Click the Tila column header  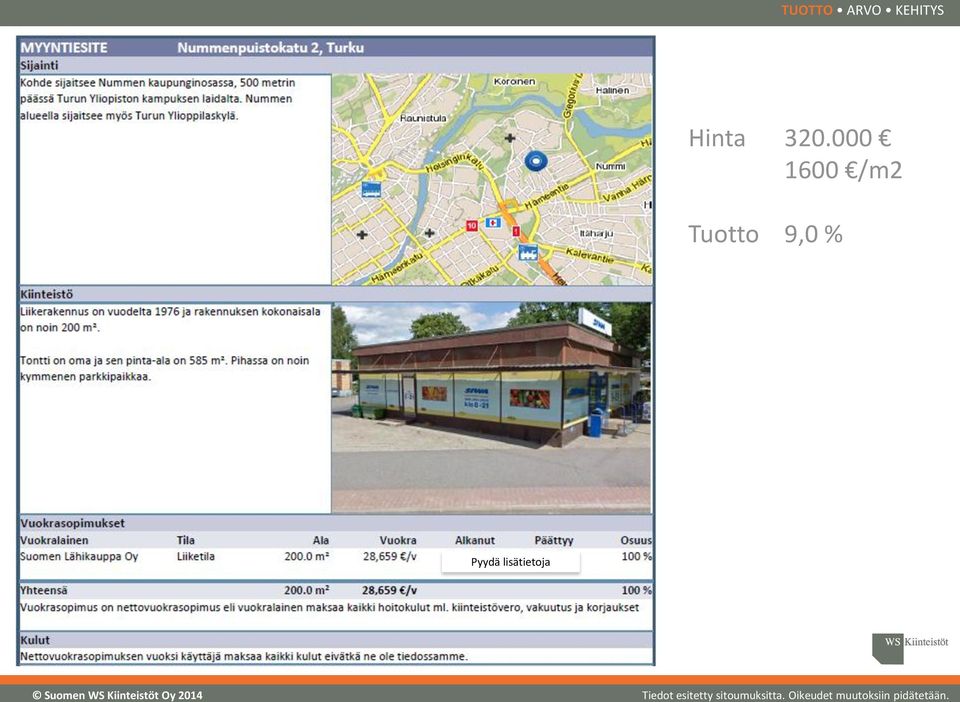tap(186, 540)
